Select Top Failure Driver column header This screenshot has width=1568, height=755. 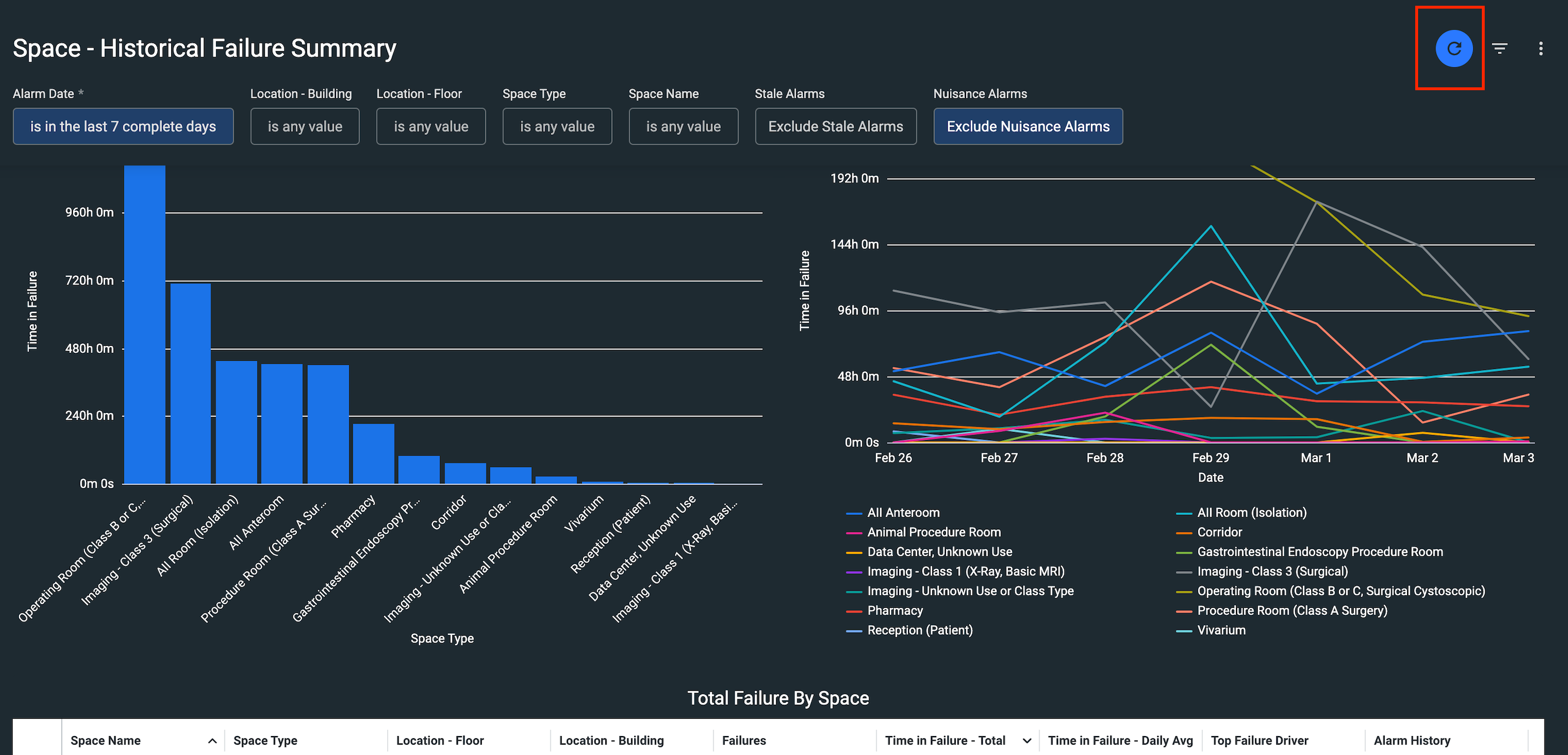pos(1259,741)
